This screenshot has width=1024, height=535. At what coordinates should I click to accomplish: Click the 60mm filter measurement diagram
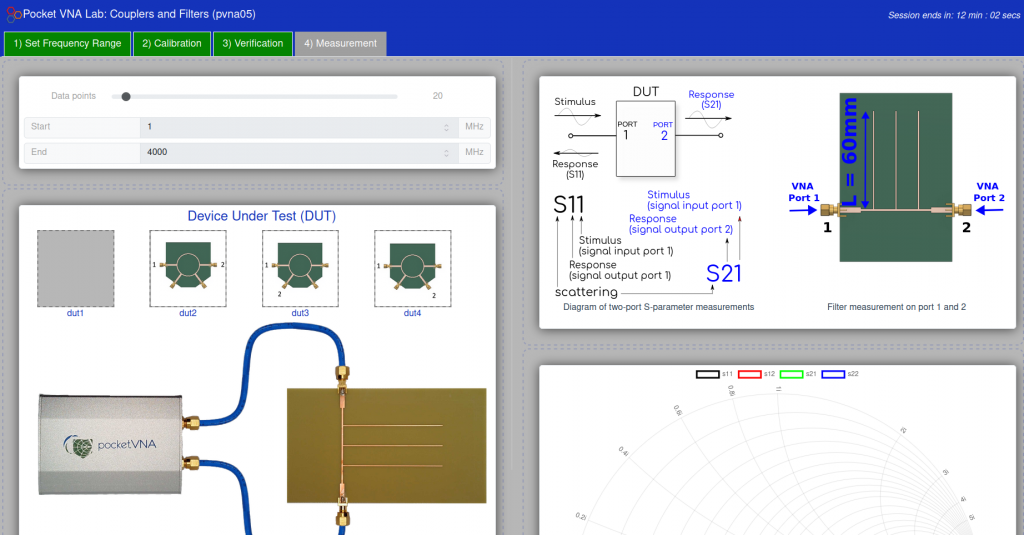pyautogui.click(x=896, y=177)
